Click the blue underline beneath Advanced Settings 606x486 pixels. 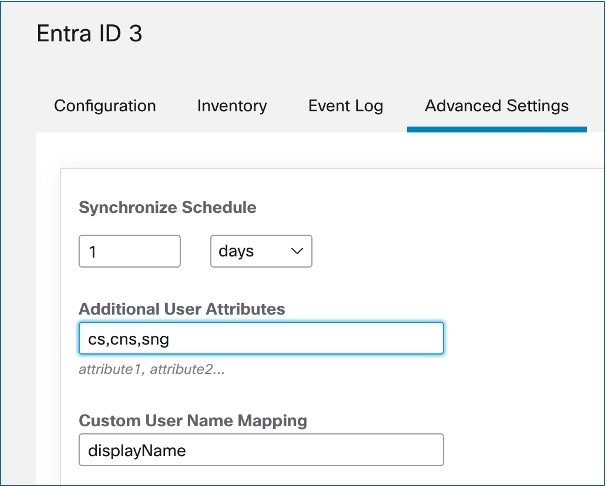tap(497, 129)
